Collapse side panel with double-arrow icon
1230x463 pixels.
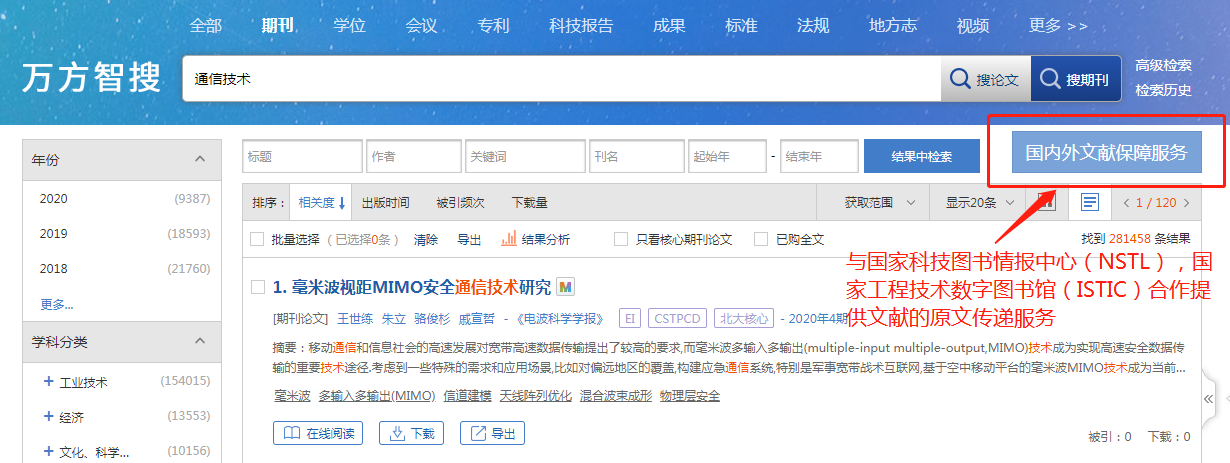coord(1208,398)
